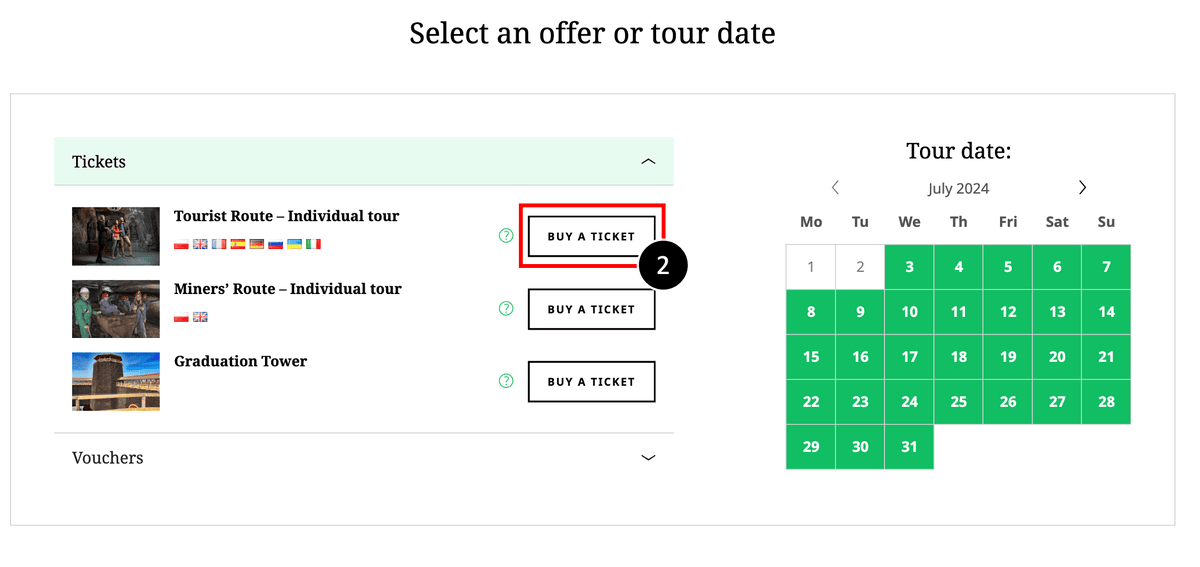
Task: Expand the Vouchers section
Action: pos(648,458)
